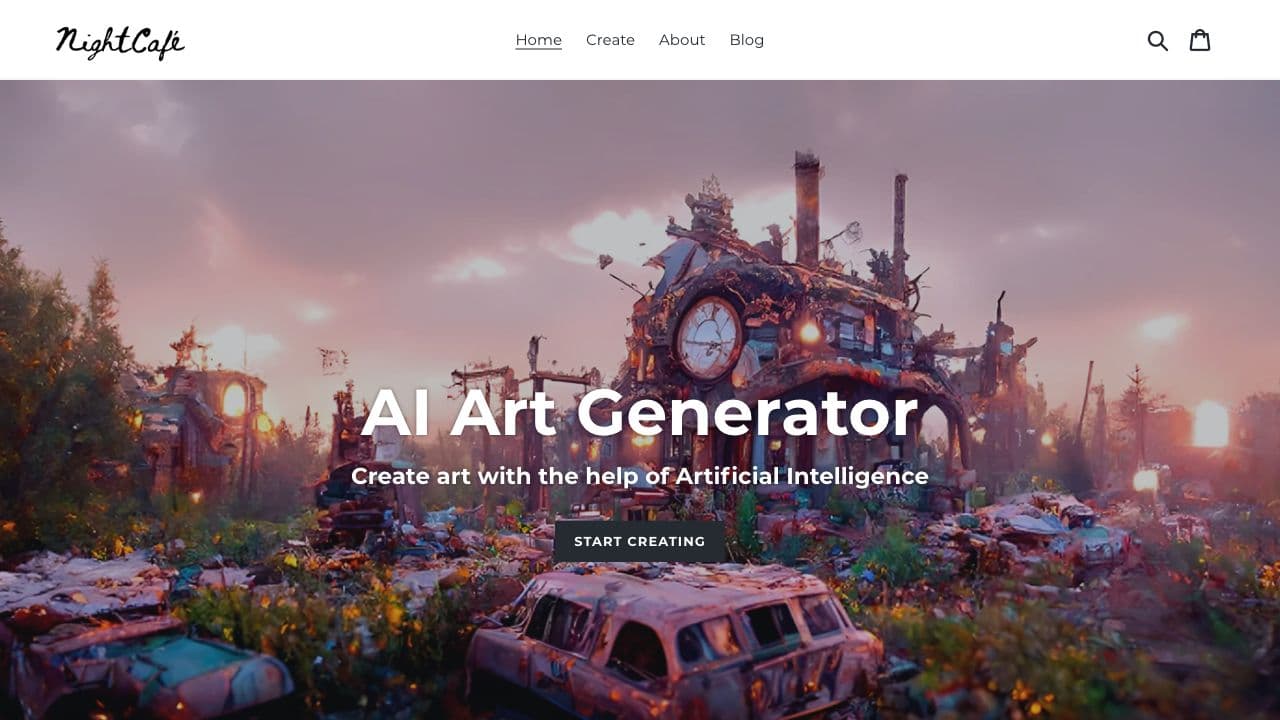The height and width of the screenshot is (720, 1280).
Task: Open the Create menu item
Action: click(x=610, y=40)
